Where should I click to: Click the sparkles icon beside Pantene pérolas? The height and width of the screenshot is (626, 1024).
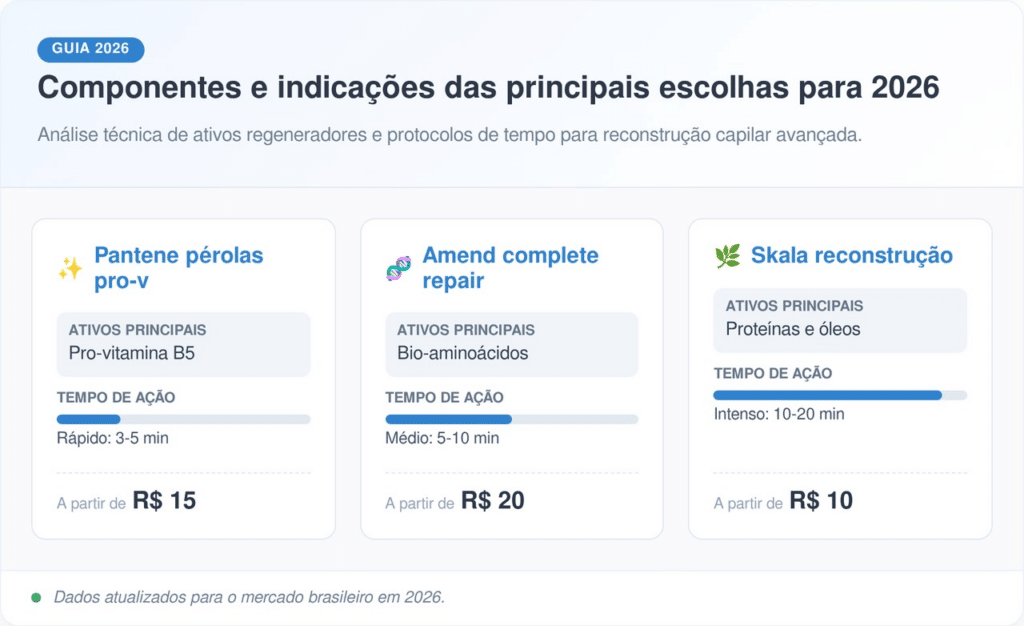[70, 268]
